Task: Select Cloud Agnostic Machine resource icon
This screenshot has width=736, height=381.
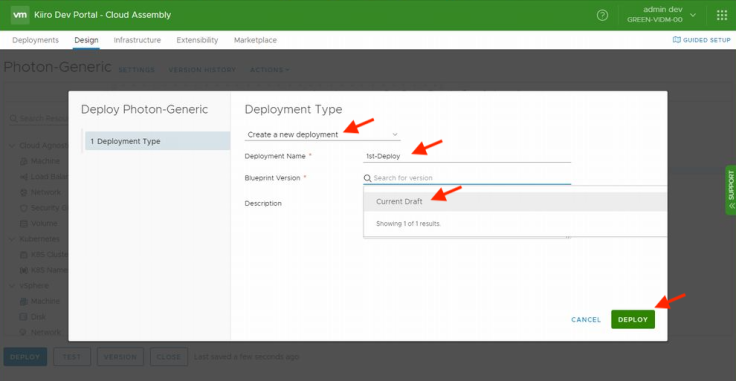Action: [x=23, y=161]
